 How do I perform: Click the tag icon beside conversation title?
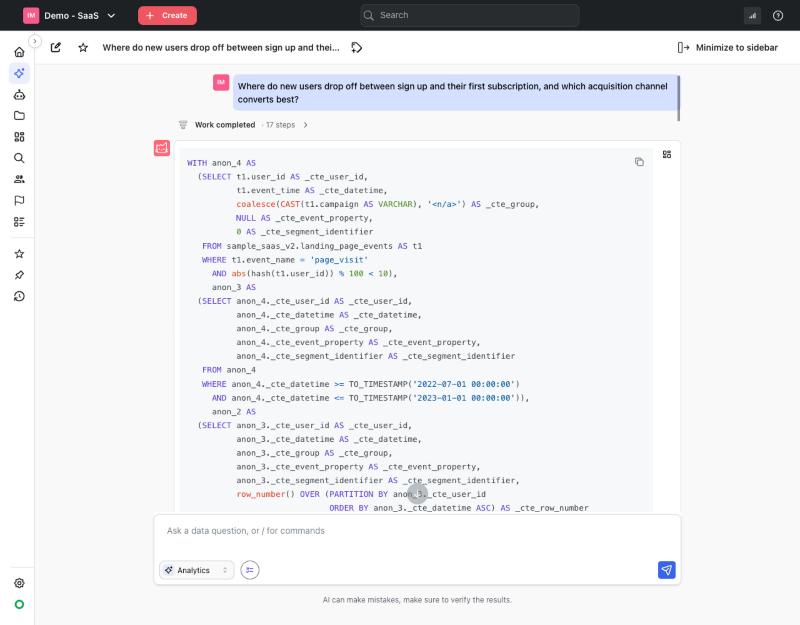[x=357, y=47]
